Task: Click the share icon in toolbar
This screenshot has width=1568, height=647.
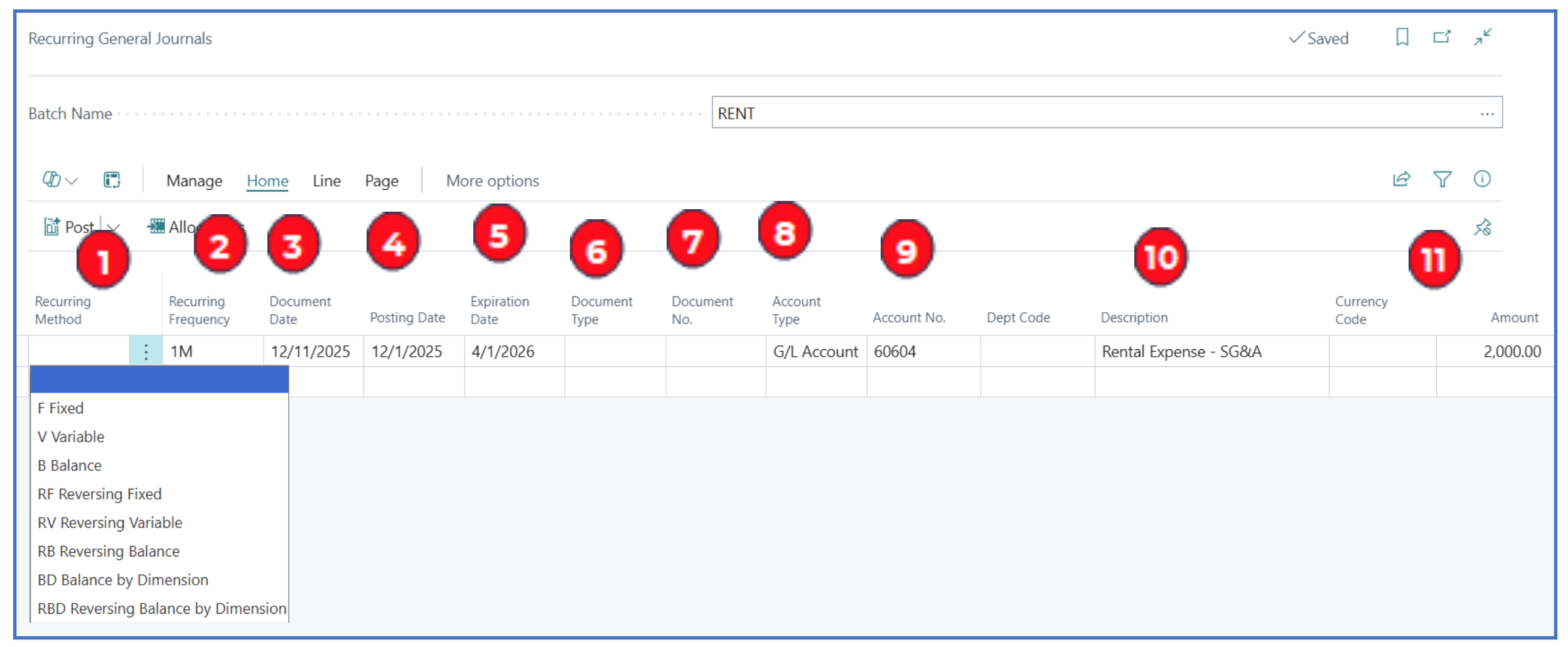Action: pyautogui.click(x=1401, y=180)
